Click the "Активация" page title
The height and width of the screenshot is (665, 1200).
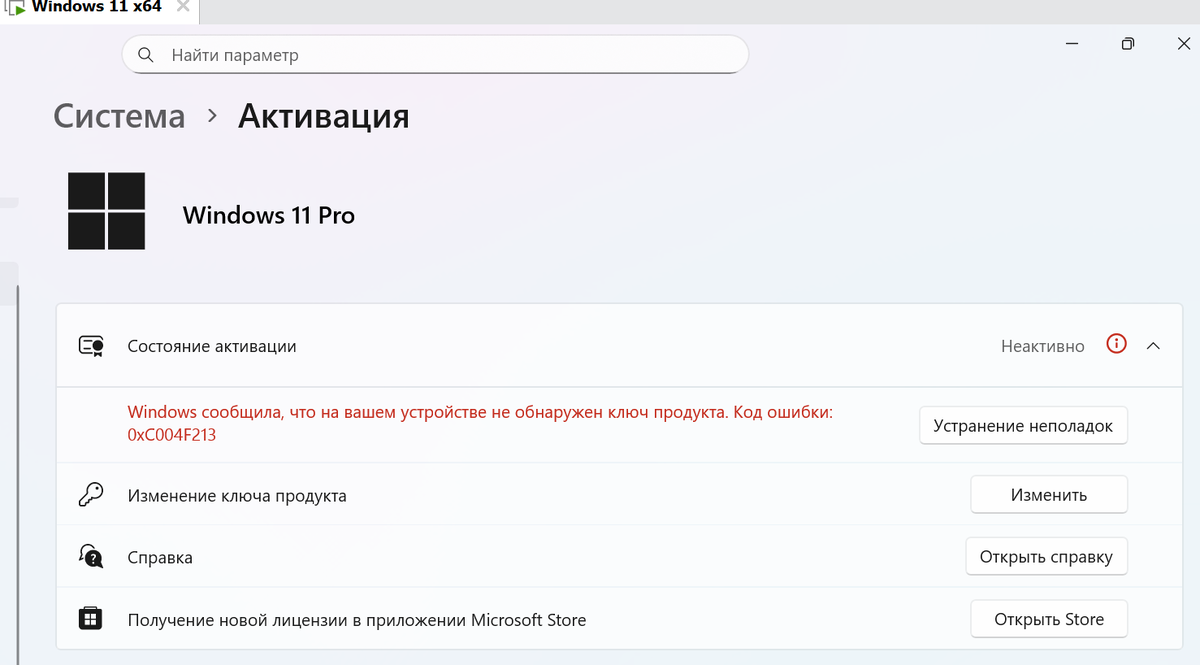323,116
